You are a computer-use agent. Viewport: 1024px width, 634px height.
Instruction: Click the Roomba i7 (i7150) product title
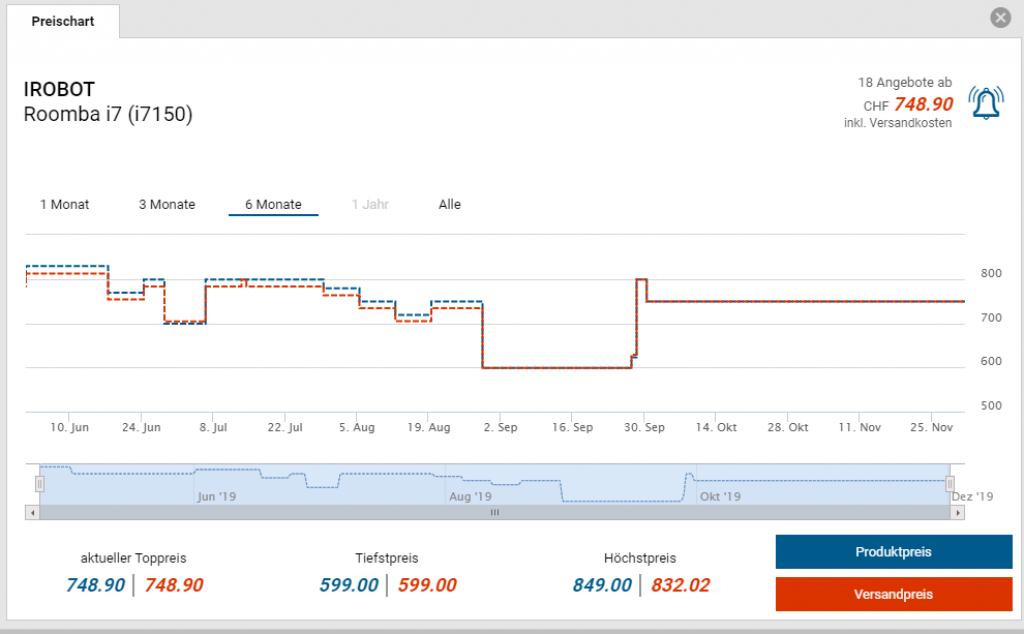tap(108, 114)
